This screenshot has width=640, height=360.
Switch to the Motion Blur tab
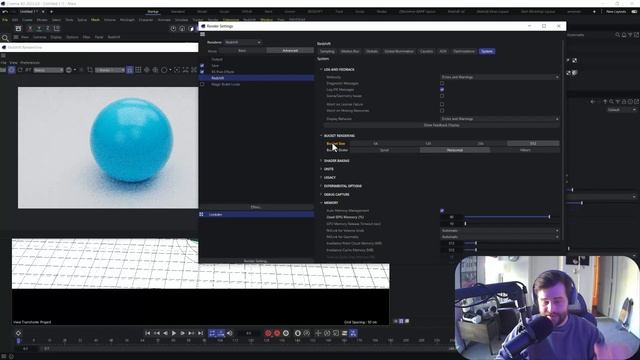[x=350, y=51]
